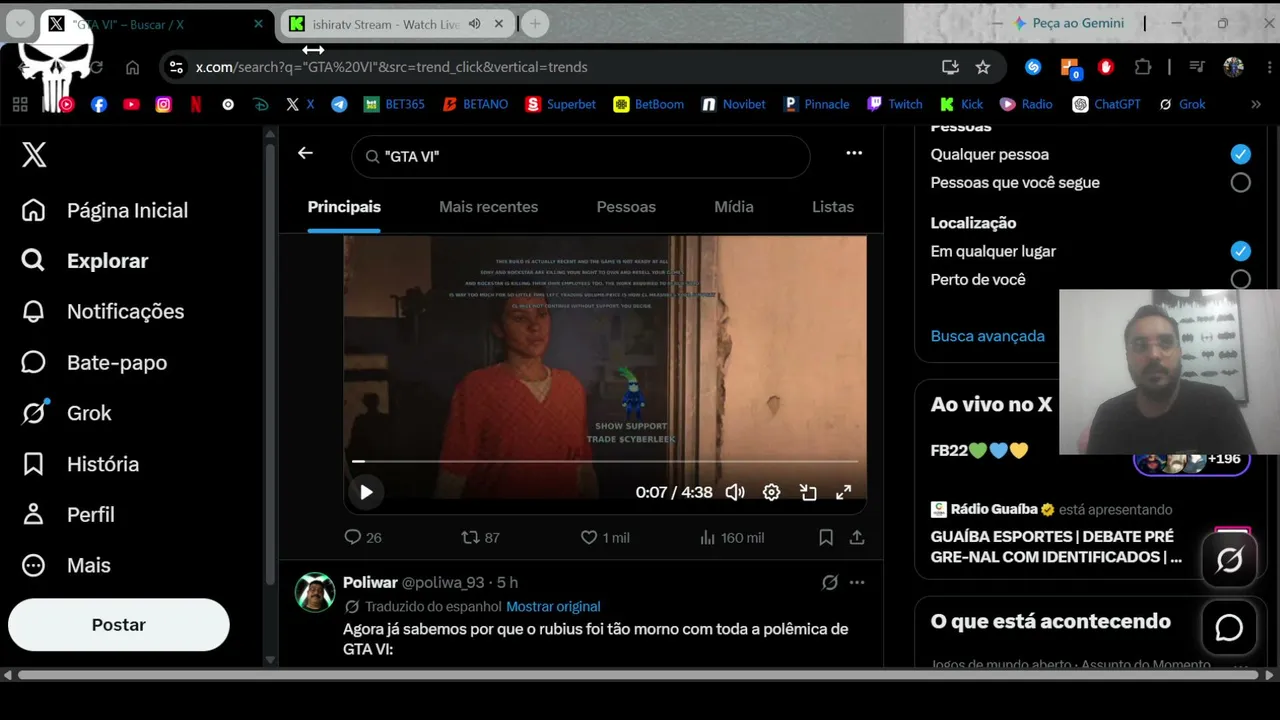Click Peça ao Gemini button
1280x720 pixels.
(x=1068, y=23)
